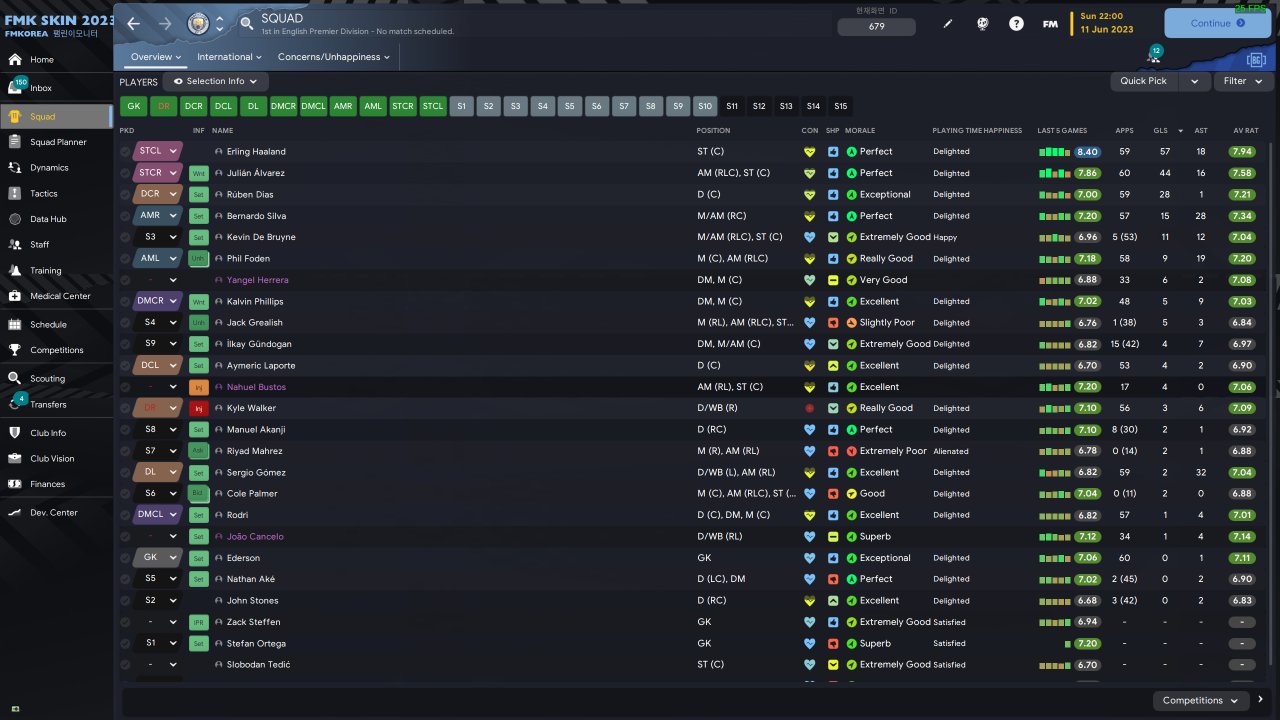
Task: Click the search magnifier icon
Action: coord(247,23)
